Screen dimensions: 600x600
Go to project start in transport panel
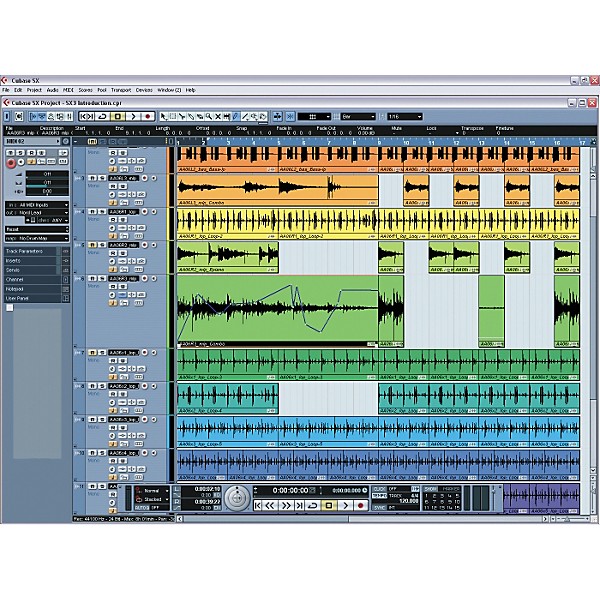pyautogui.click(x=258, y=505)
